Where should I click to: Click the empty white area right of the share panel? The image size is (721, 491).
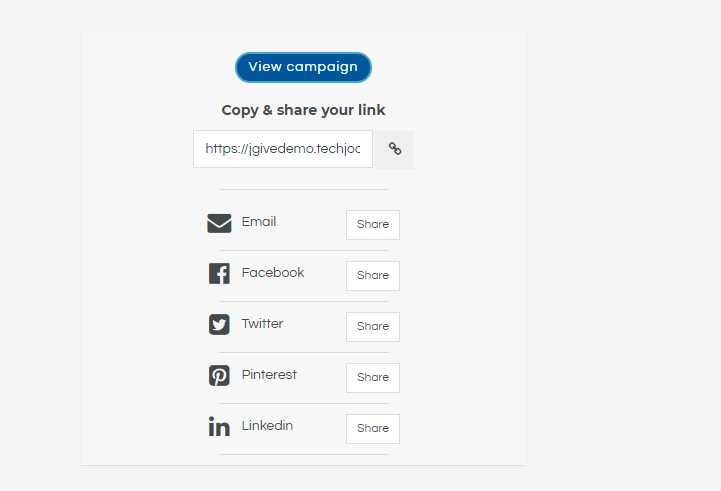click(x=620, y=250)
